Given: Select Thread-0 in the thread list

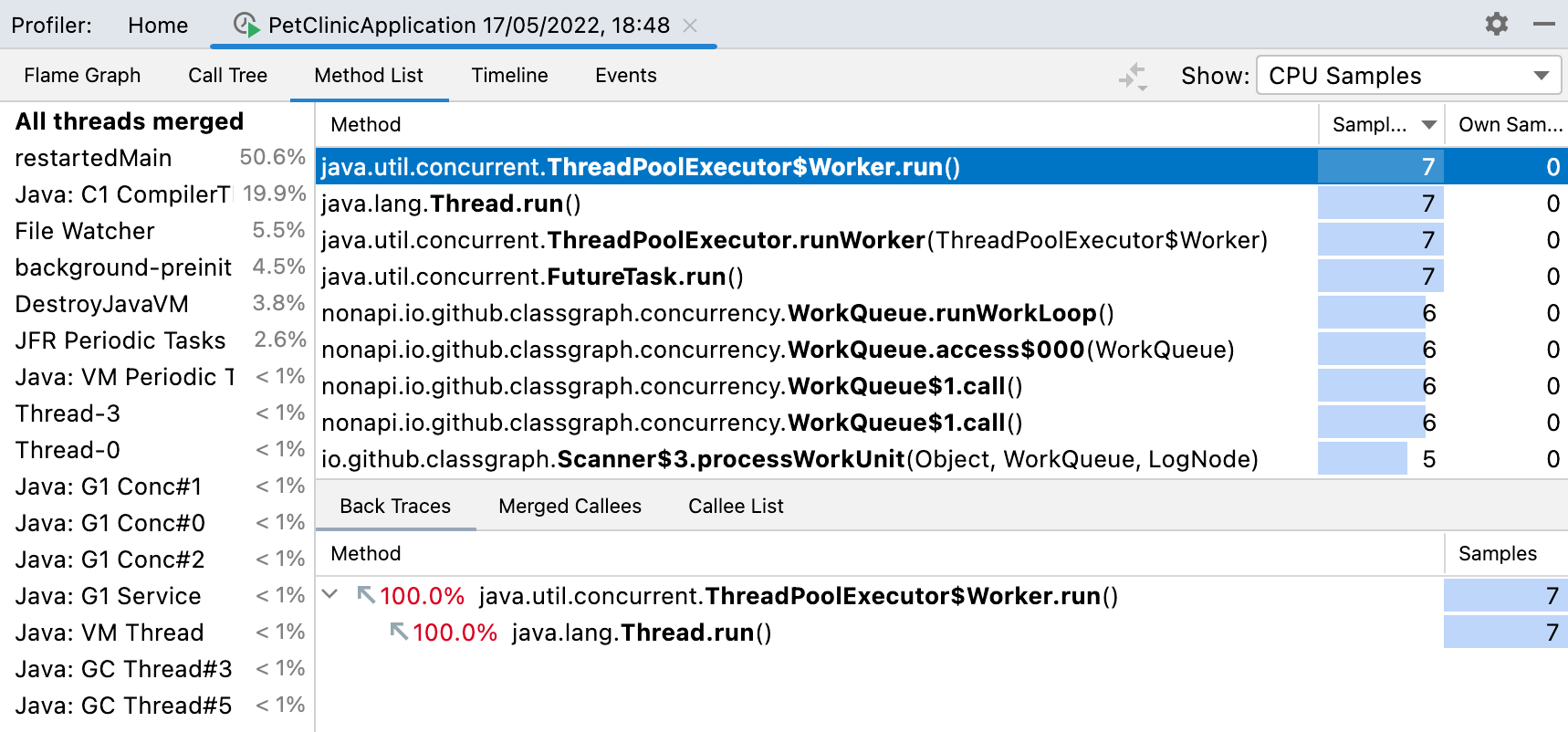Looking at the screenshot, I should click(157, 450).
